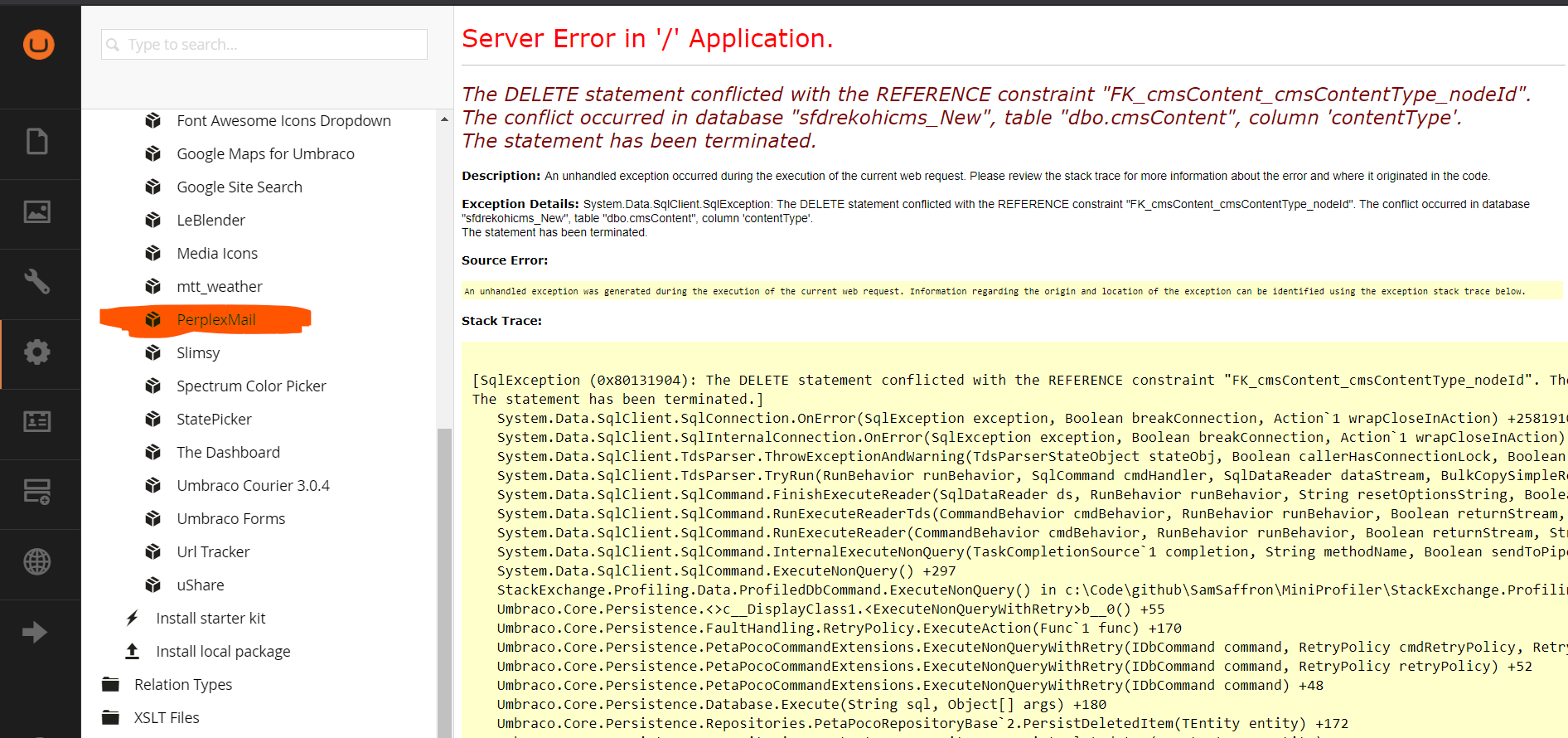Click package icon beside The Dashboard
Screen dimensions: 1568x738
click(x=152, y=453)
